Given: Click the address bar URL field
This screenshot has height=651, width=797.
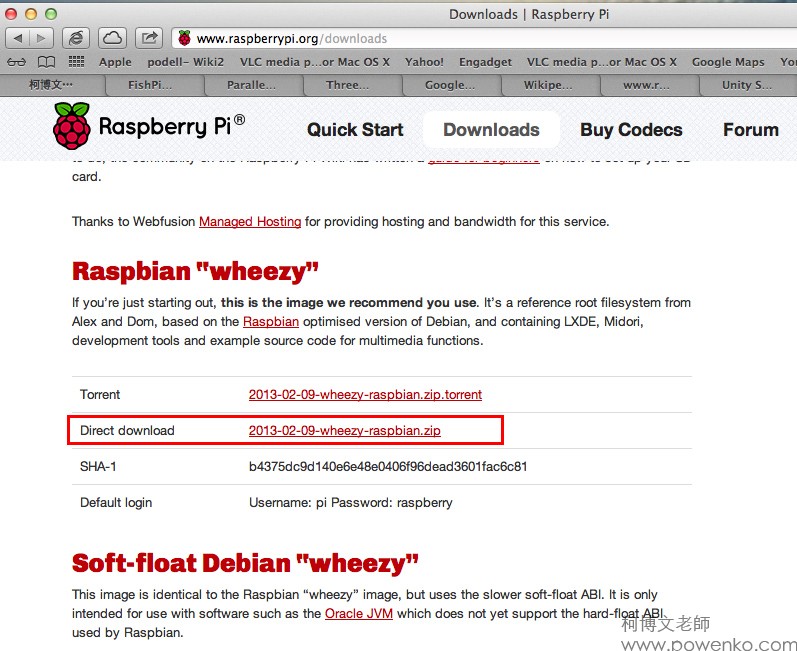Looking at the screenshot, I should point(484,39).
